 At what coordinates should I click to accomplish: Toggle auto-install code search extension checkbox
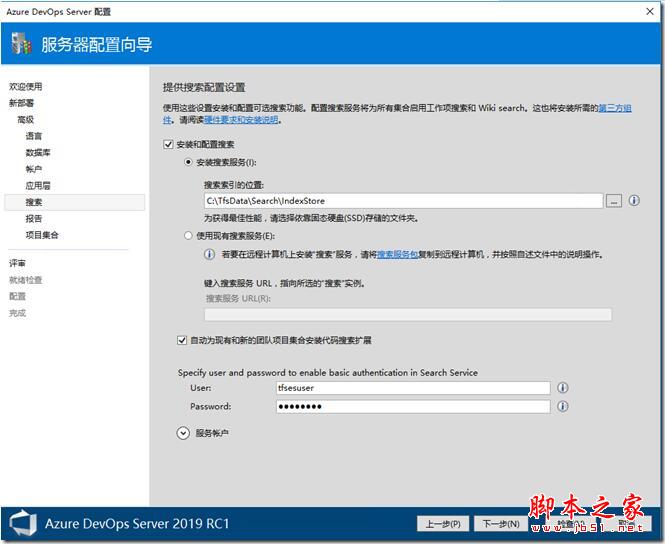(x=182, y=340)
